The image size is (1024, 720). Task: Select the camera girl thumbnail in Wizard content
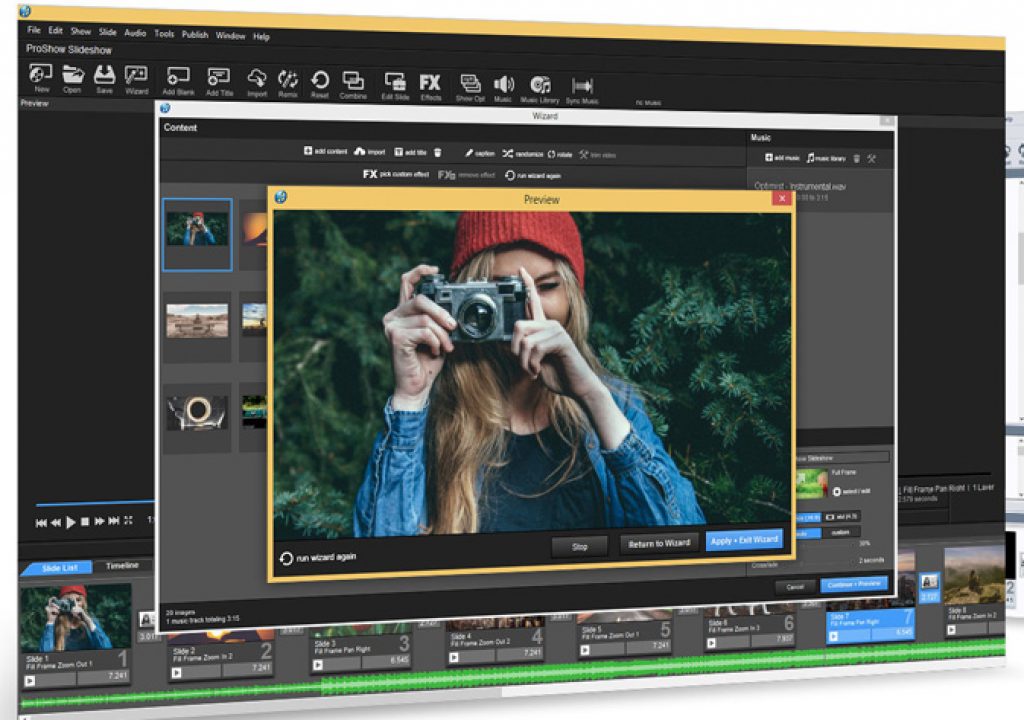click(x=197, y=235)
